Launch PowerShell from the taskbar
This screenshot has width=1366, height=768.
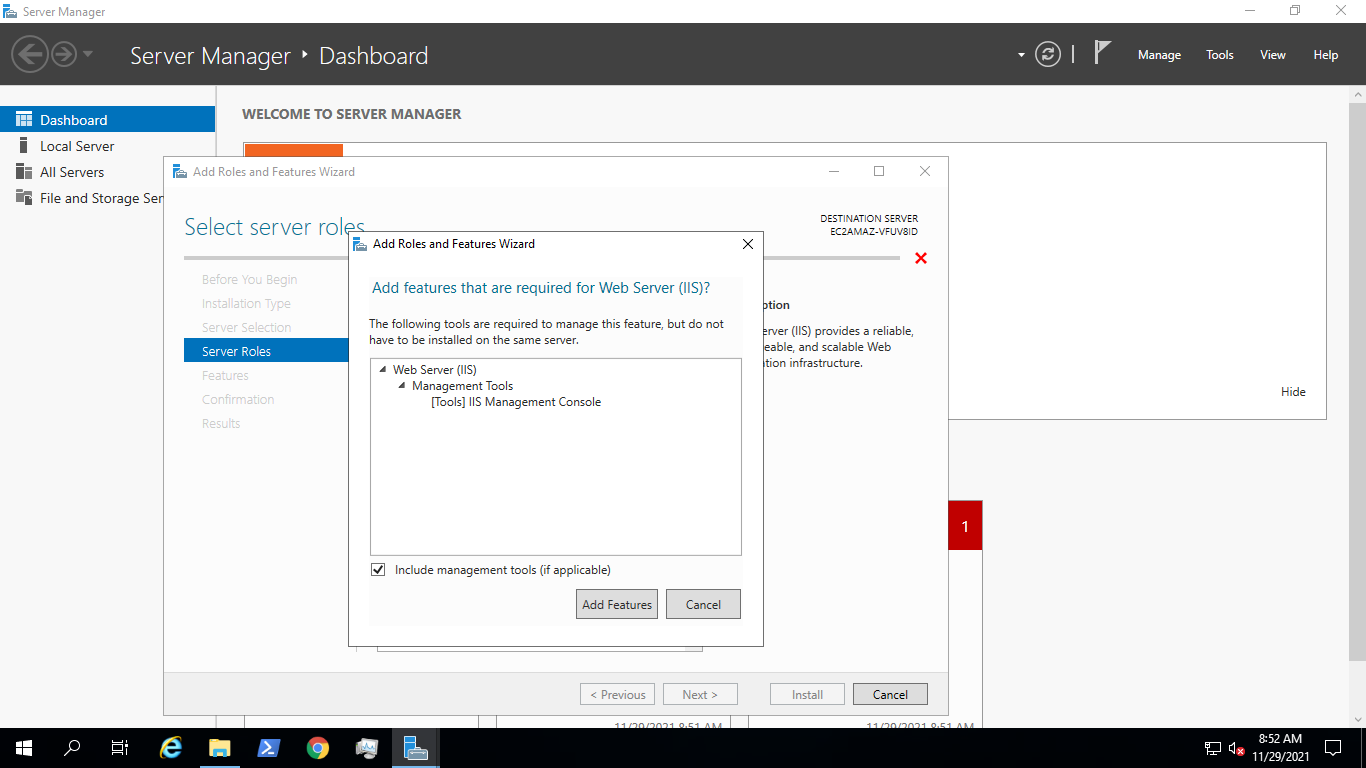click(x=269, y=747)
